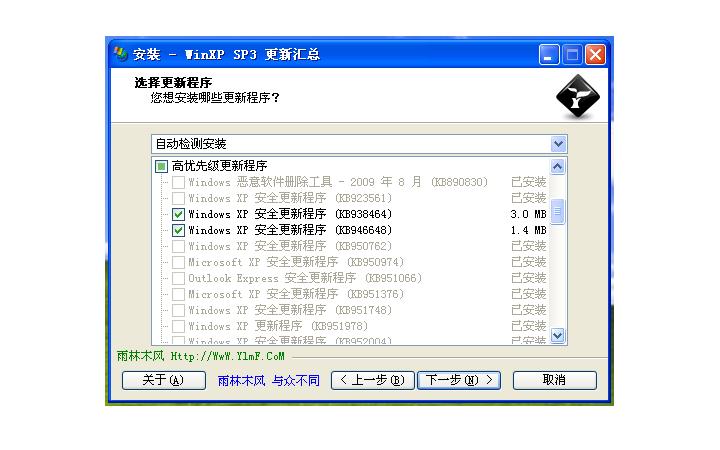Viewport: 720px width, 450px height.
Task: Uncheck the KB938464 security update checkbox
Action: coord(178,214)
